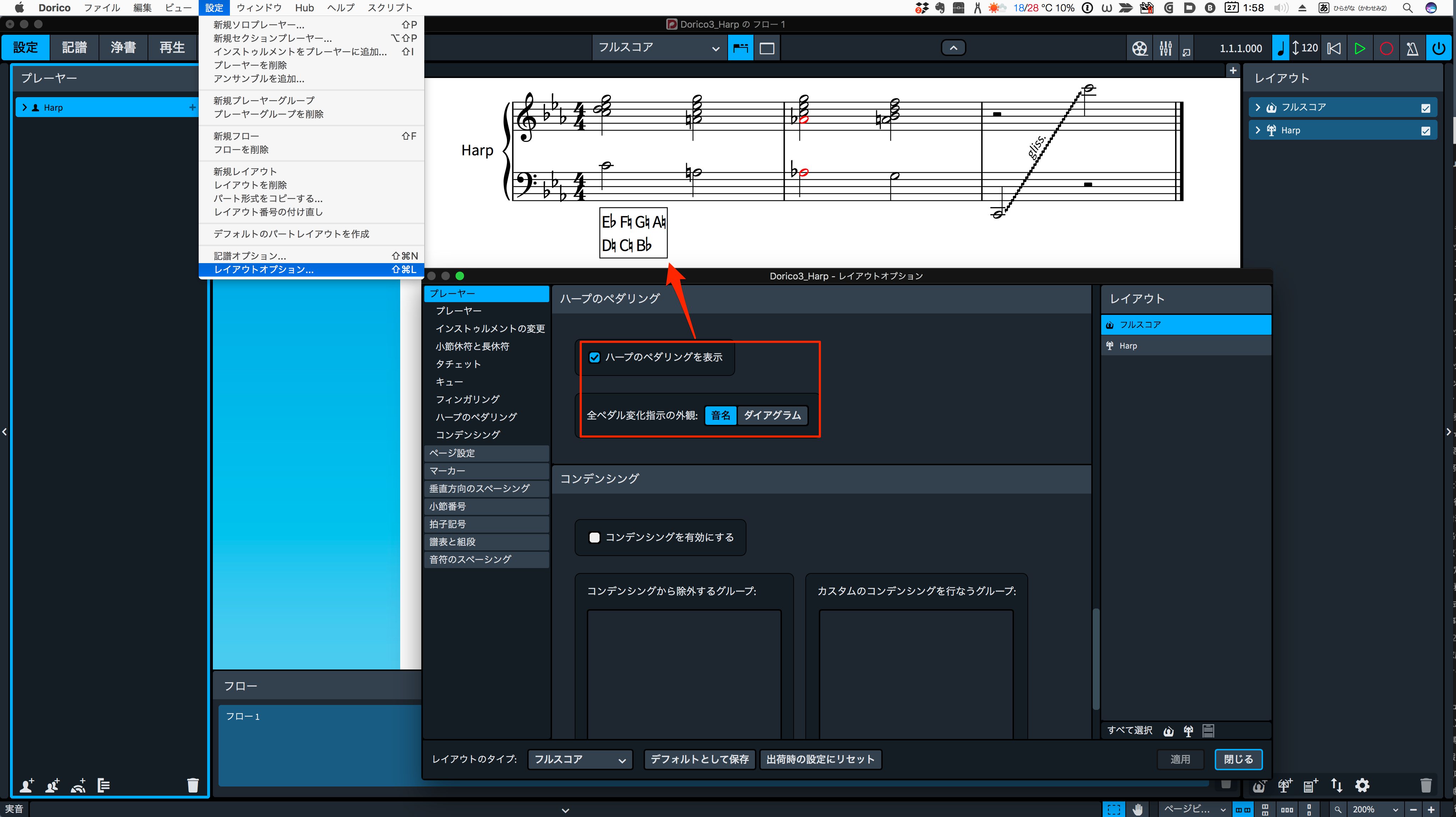Expand the Harp player row

[24, 107]
